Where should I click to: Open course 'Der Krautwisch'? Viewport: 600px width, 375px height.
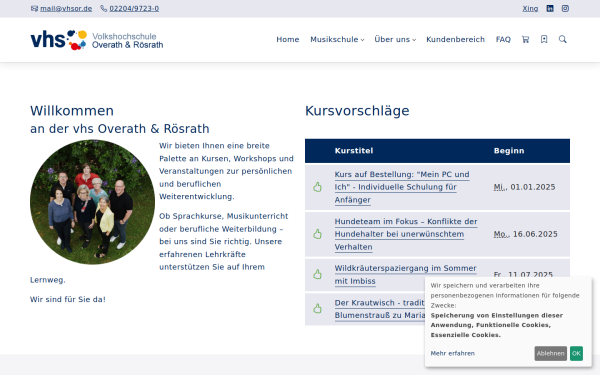coord(380,309)
